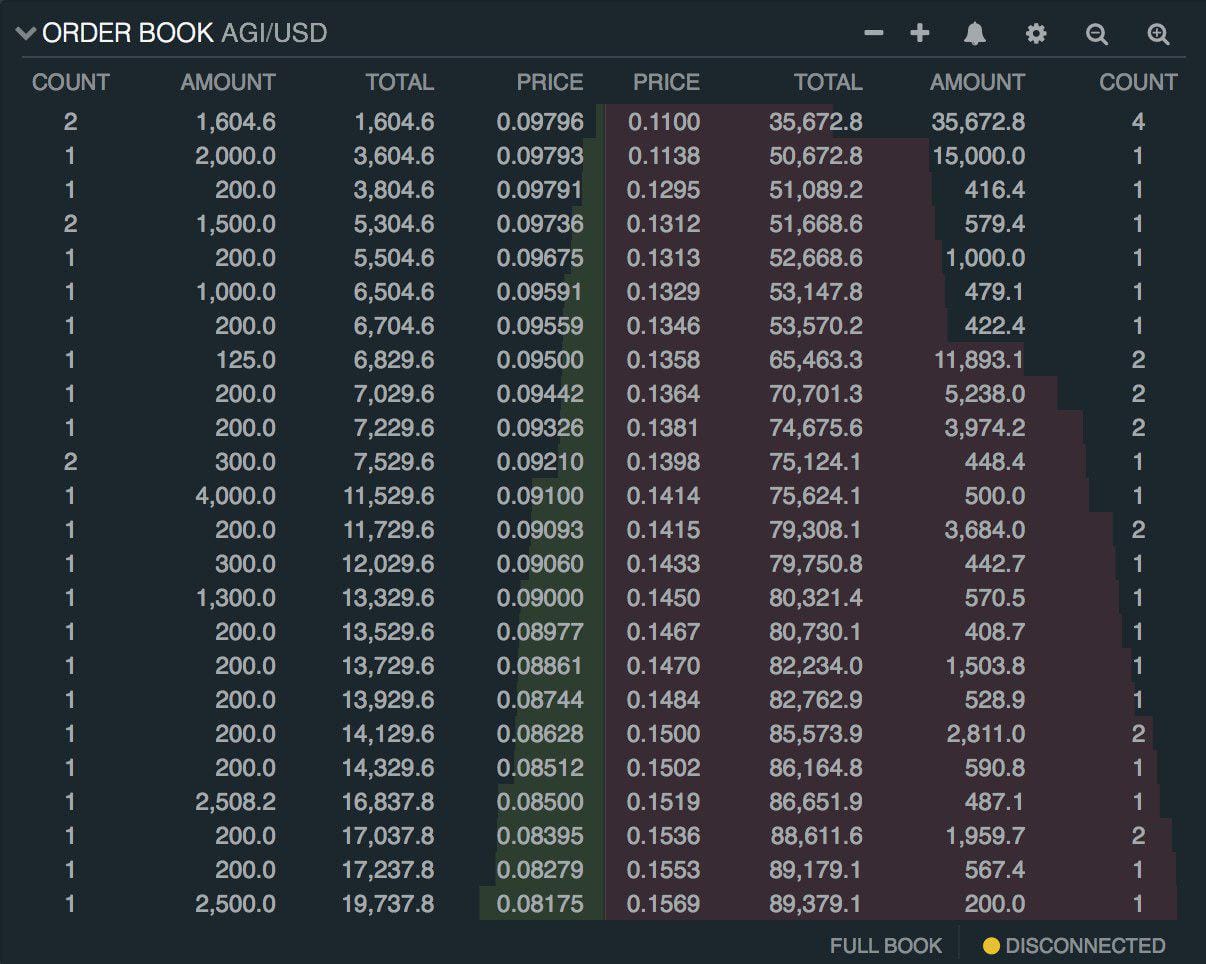Open order book settings gear
The height and width of the screenshot is (964, 1206).
pos(1036,34)
